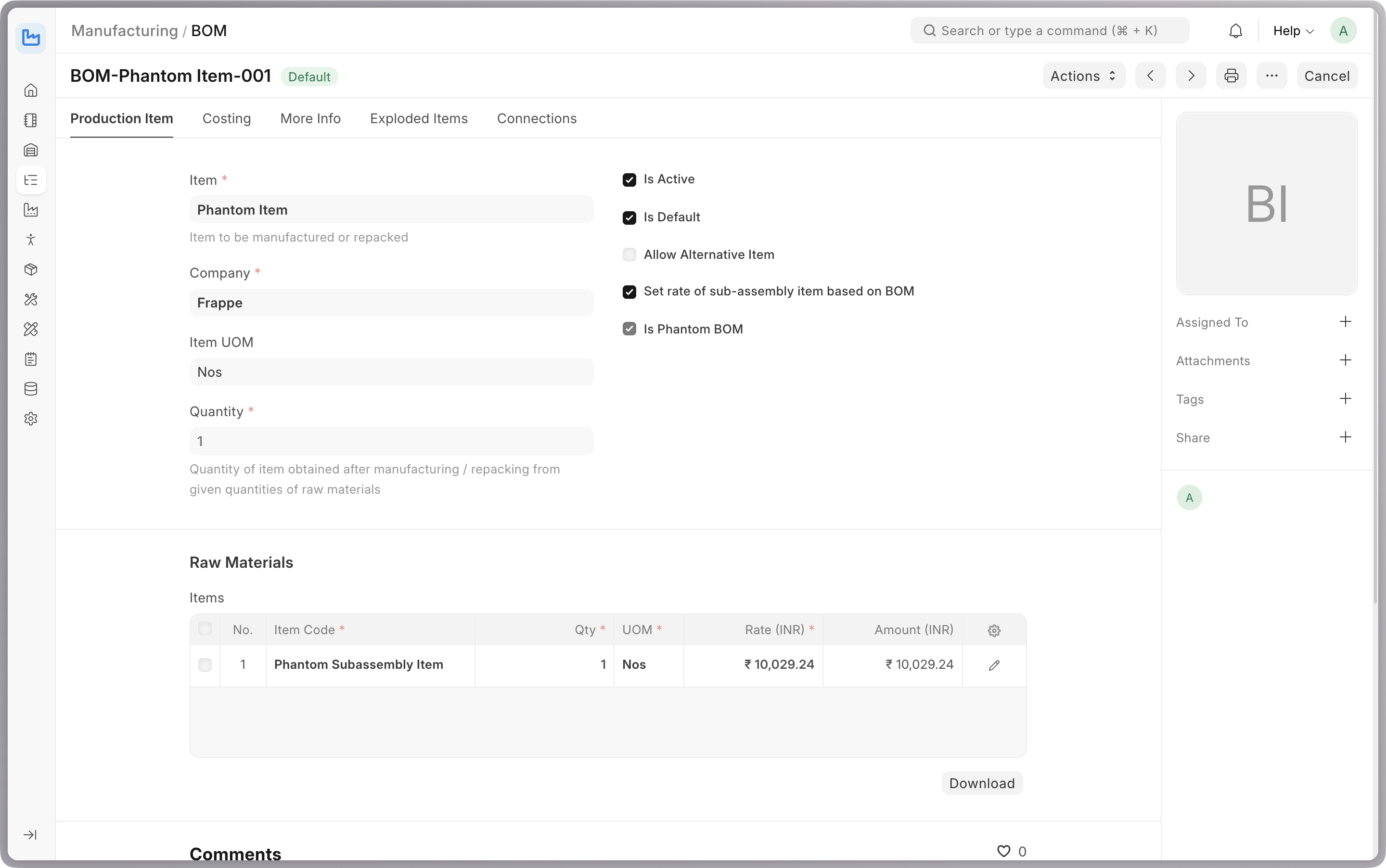Expand the sidebar using bottom arrow icon
Image resolution: width=1386 pixels, height=868 pixels.
(30, 835)
